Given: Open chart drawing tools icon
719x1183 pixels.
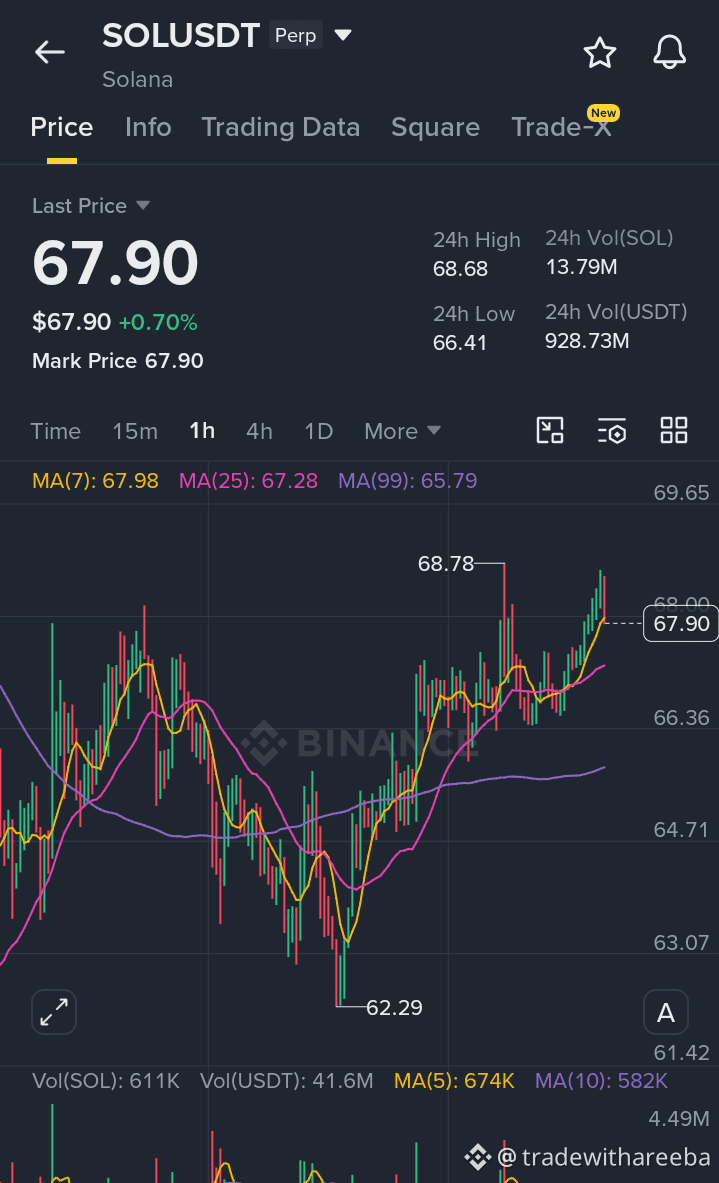Looking at the screenshot, I should click(550, 430).
